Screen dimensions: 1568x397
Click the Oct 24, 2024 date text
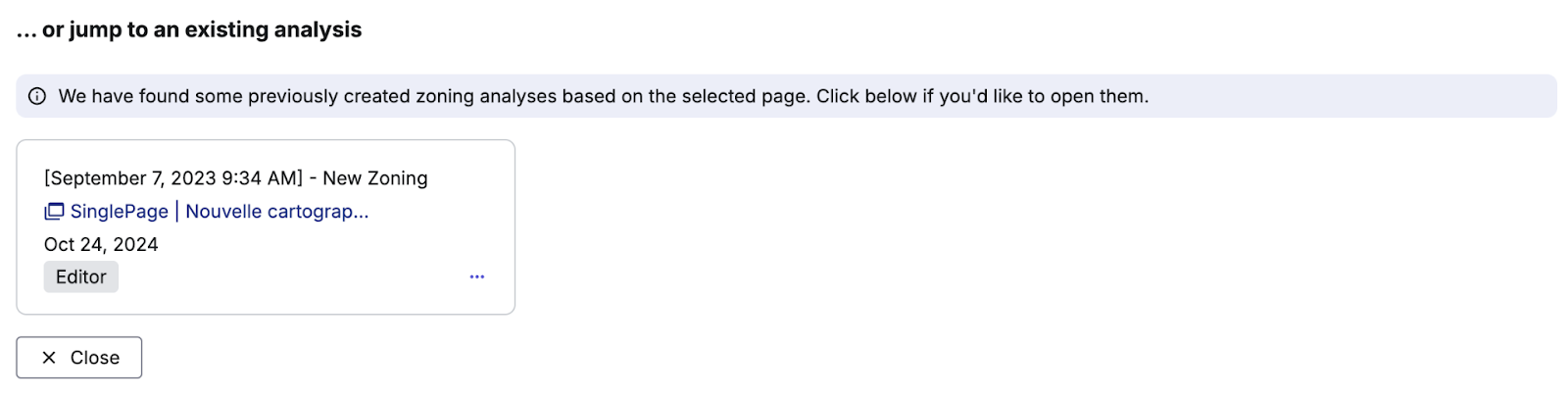coord(101,244)
